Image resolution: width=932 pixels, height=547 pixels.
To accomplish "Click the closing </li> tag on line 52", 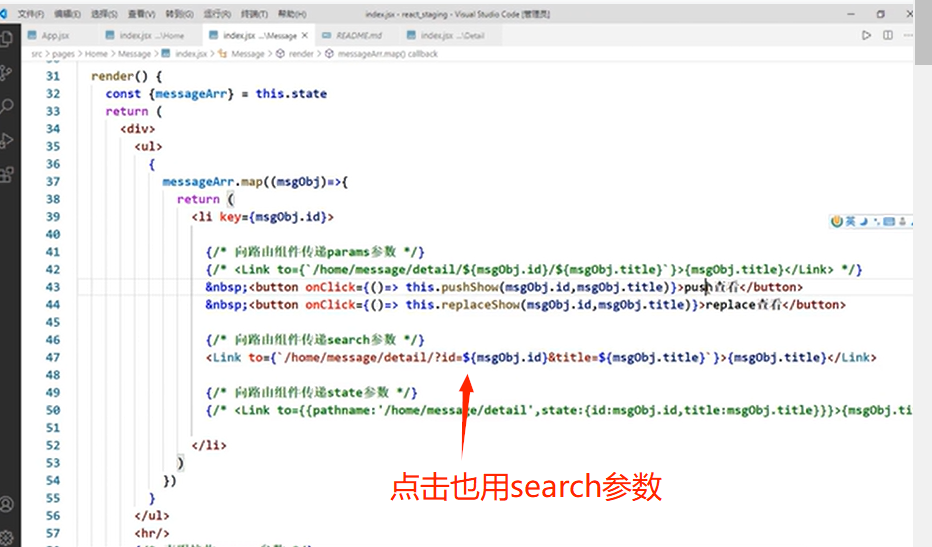I will [209, 445].
